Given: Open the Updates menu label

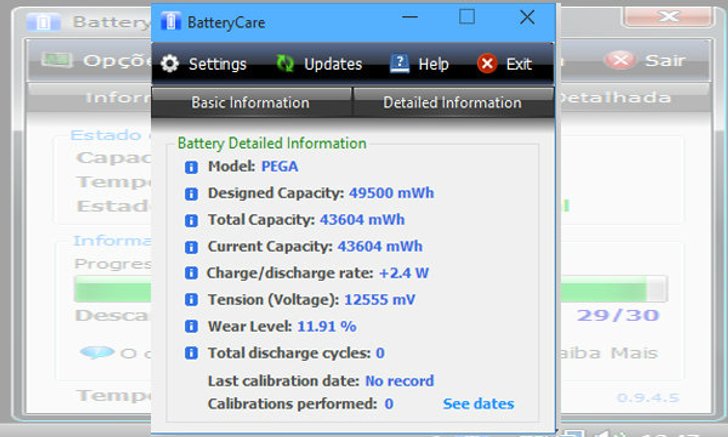Looking at the screenshot, I should point(333,64).
